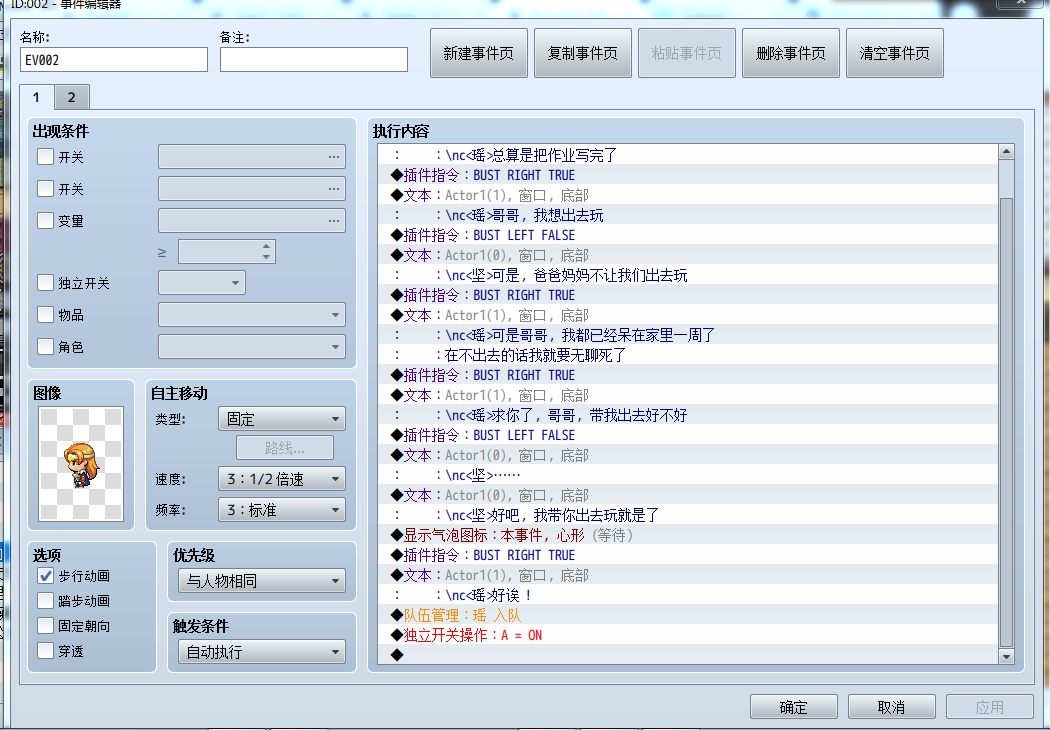The height and width of the screenshot is (730, 1050).
Task: Select the 队伍管理：瑶 入队 command
Action: [688, 615]
